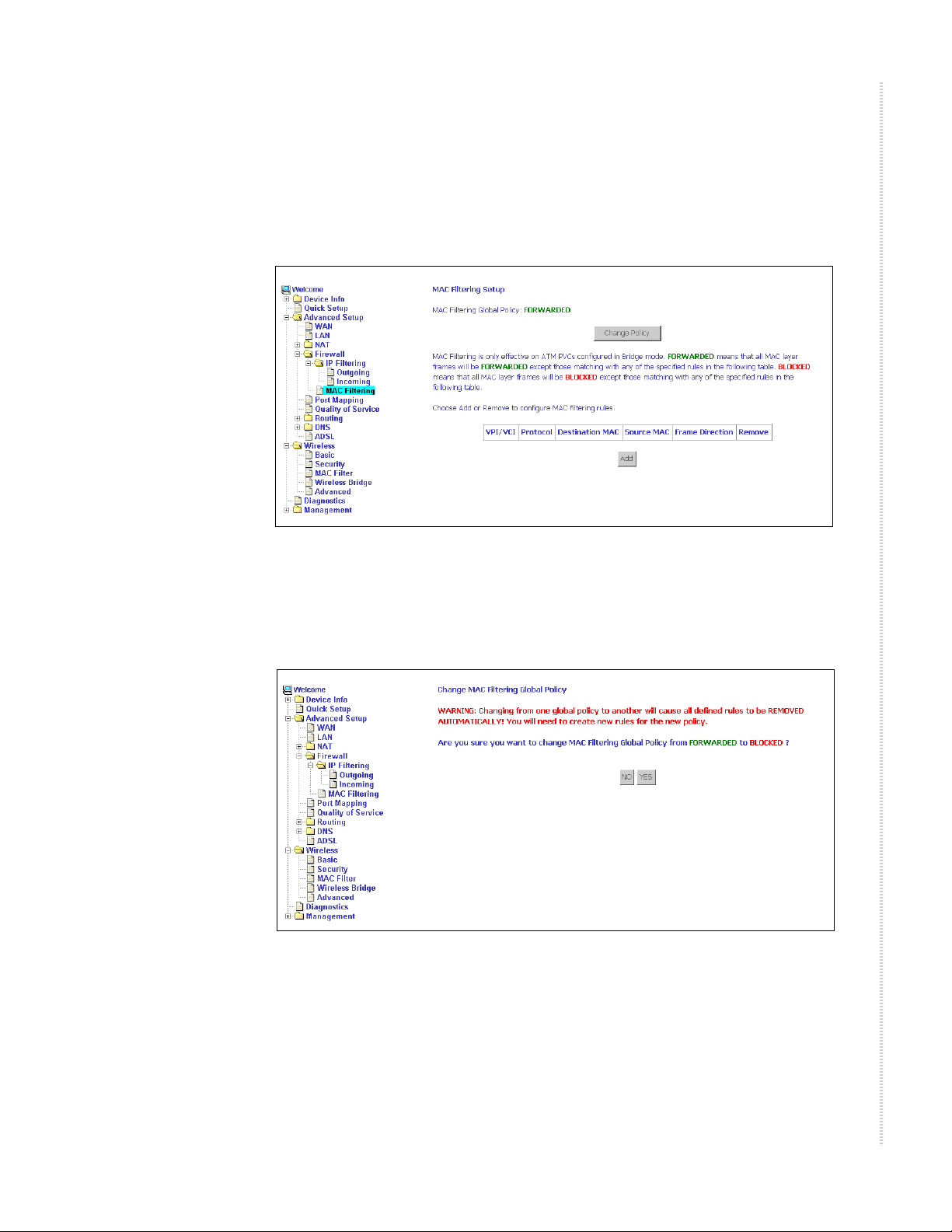The width and height of the screenshot is (952, 1232).
Task: Click WAN page icon on MAC Filtering Setup screen
Action: point(309,326)
